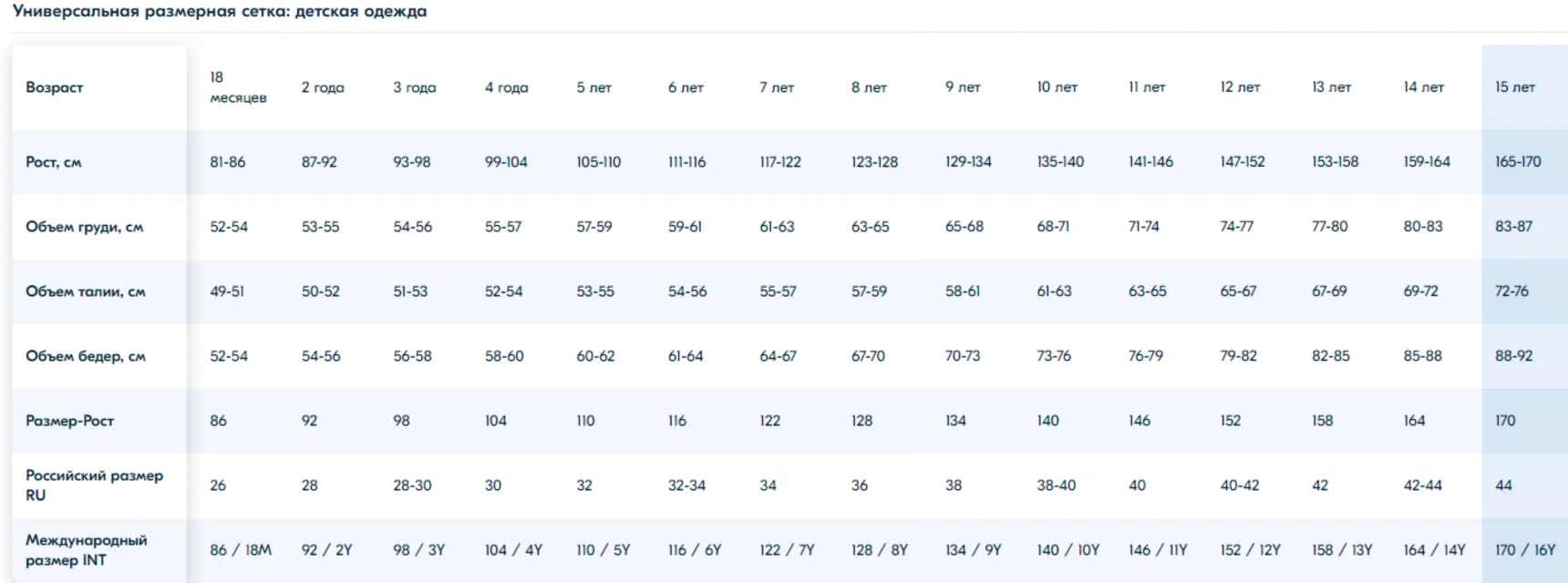This screenshot has height=583, width=1568.
Task: Click Russian size '28-30'
Action: tap(412, 486)
